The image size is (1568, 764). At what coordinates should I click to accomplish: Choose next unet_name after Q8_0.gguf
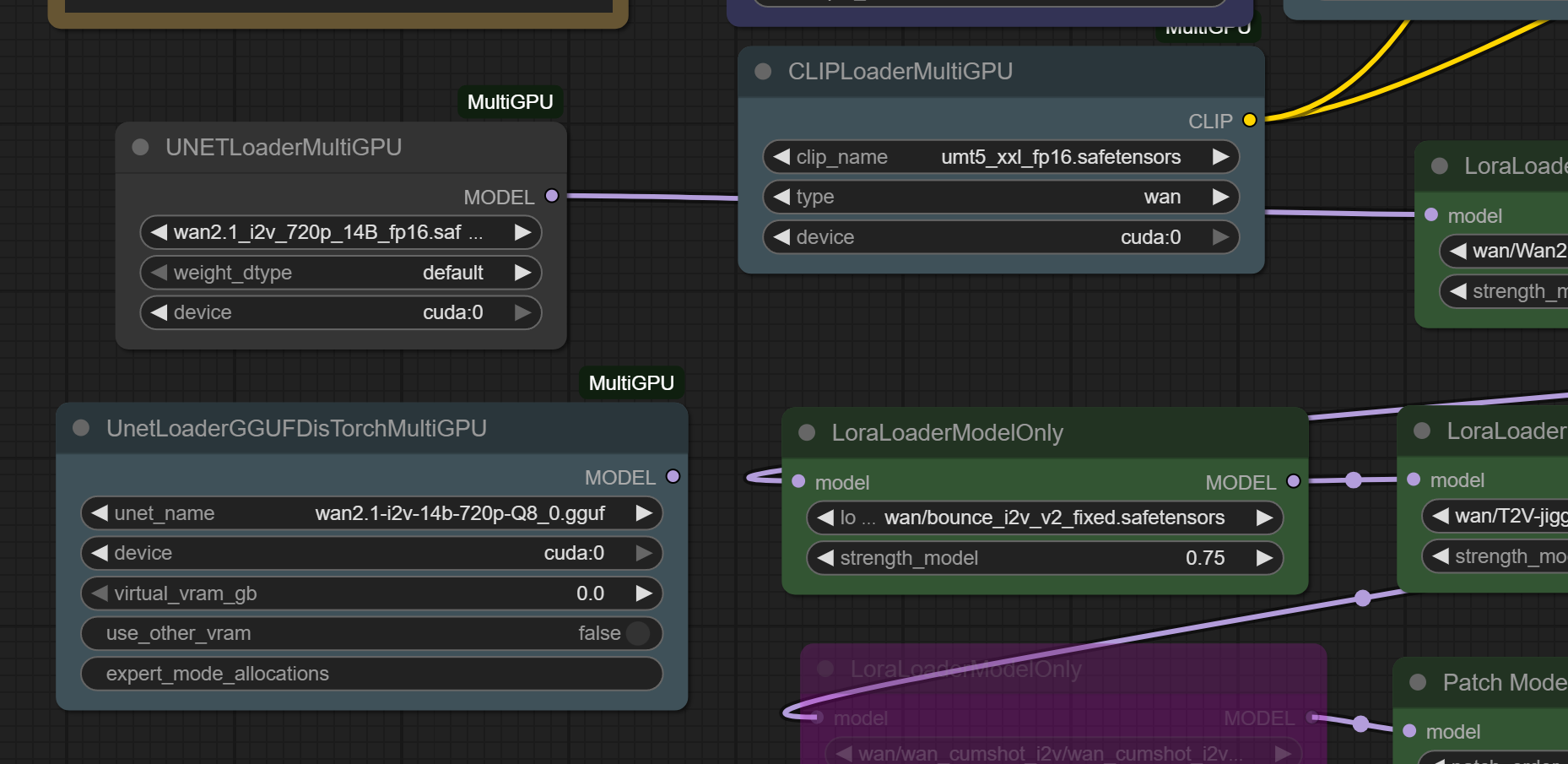click(644, 512)
